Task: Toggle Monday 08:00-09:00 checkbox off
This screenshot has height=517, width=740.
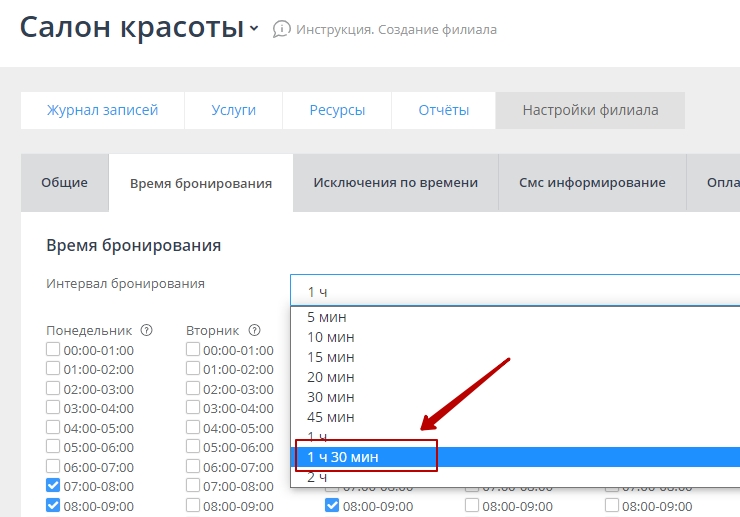Action: tap(53, 506)
